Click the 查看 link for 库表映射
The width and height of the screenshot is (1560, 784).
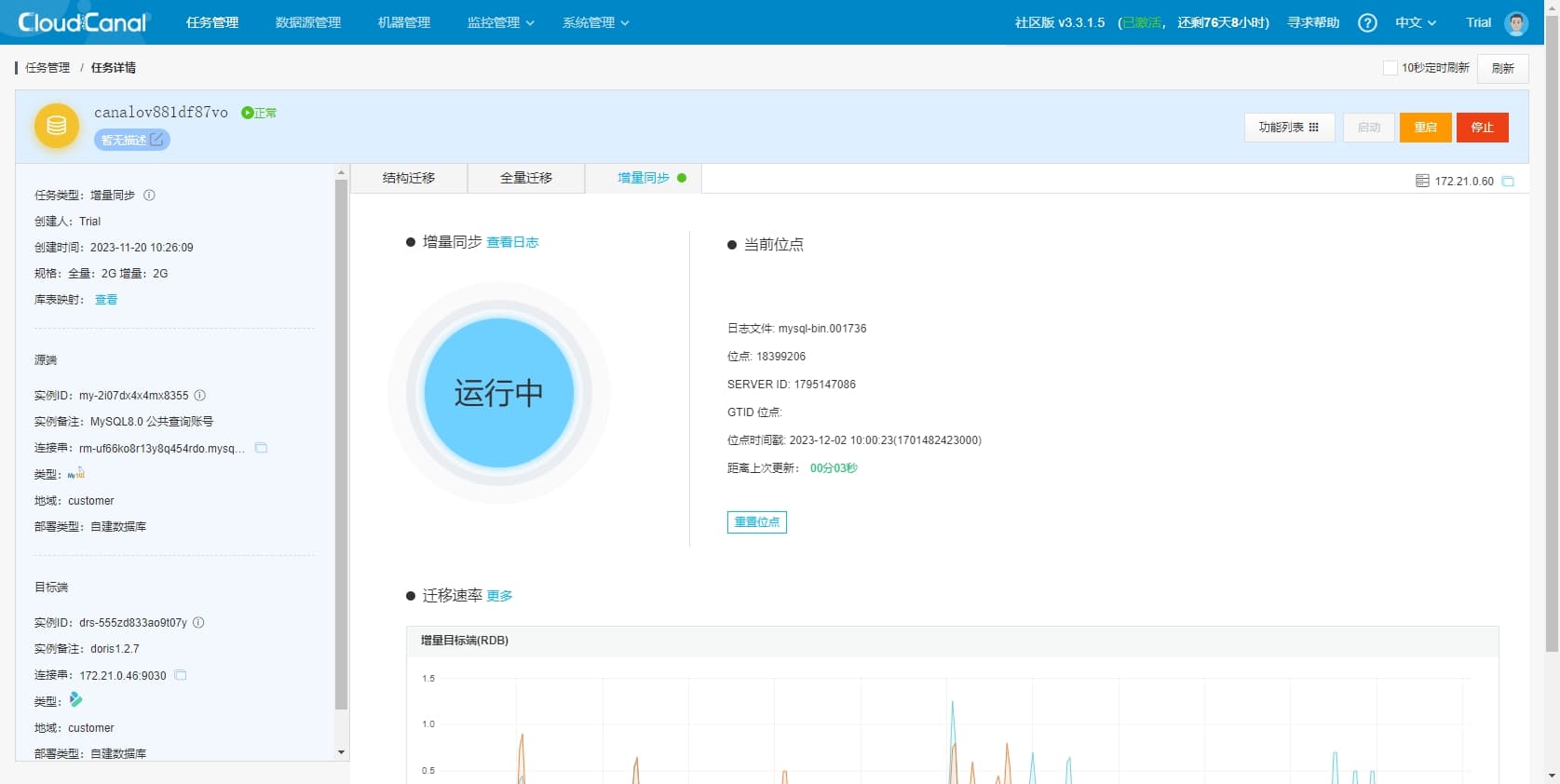point(106,300)
